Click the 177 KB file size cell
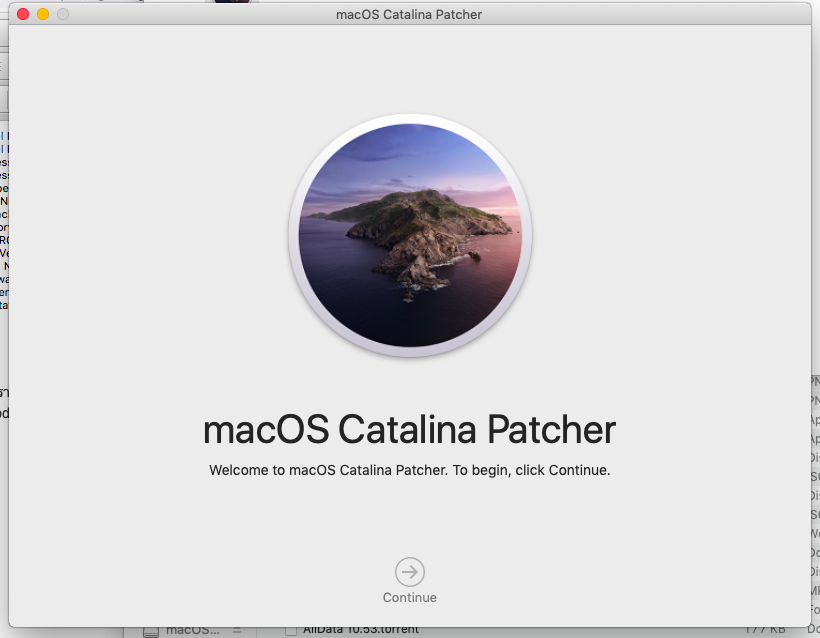Image resolution: width=820 pixels, height=638 pixels. click(767, 630)
